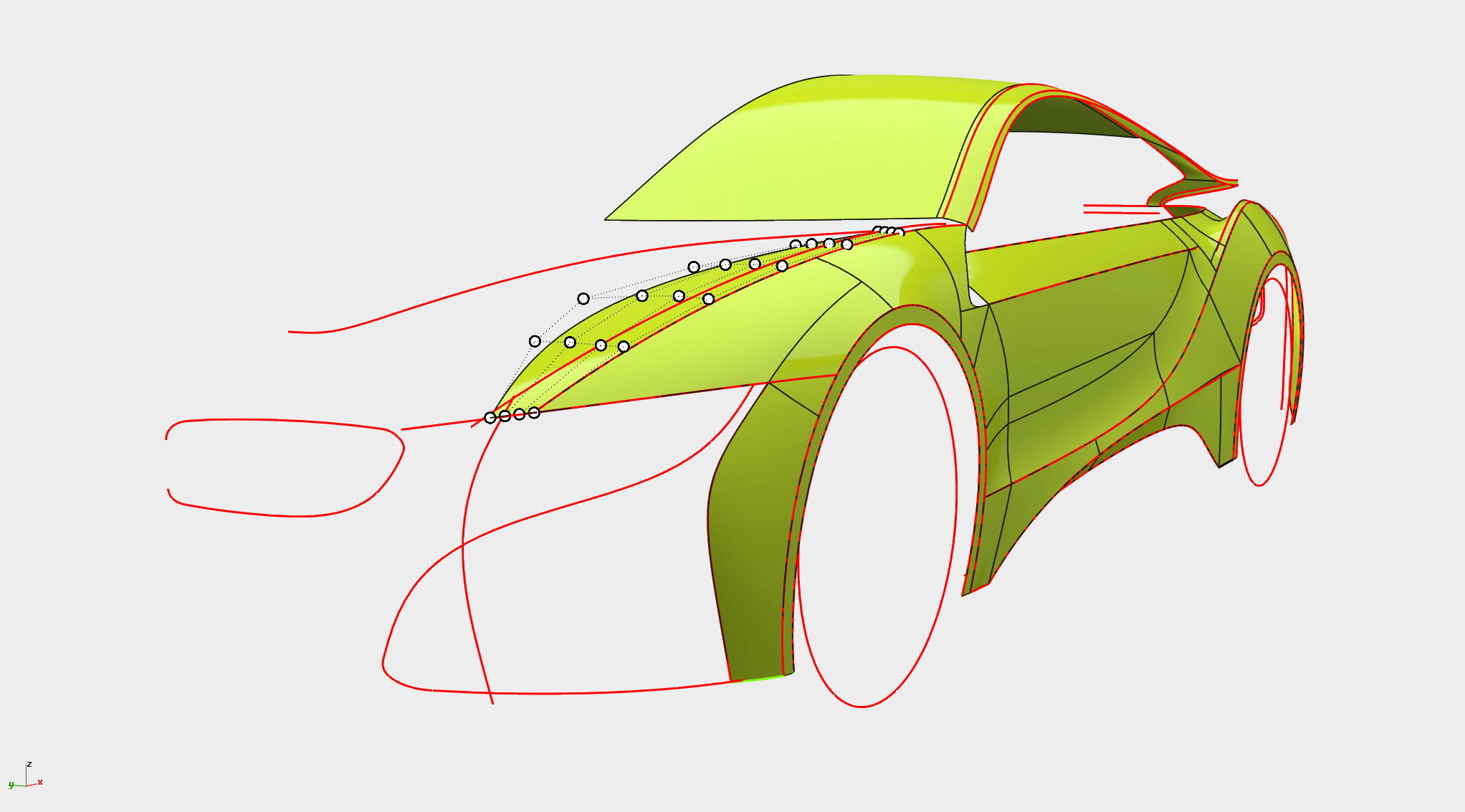Select the leftmost control point at hood tip
This screenshot has height=812, width=1465.
point(490,417)
